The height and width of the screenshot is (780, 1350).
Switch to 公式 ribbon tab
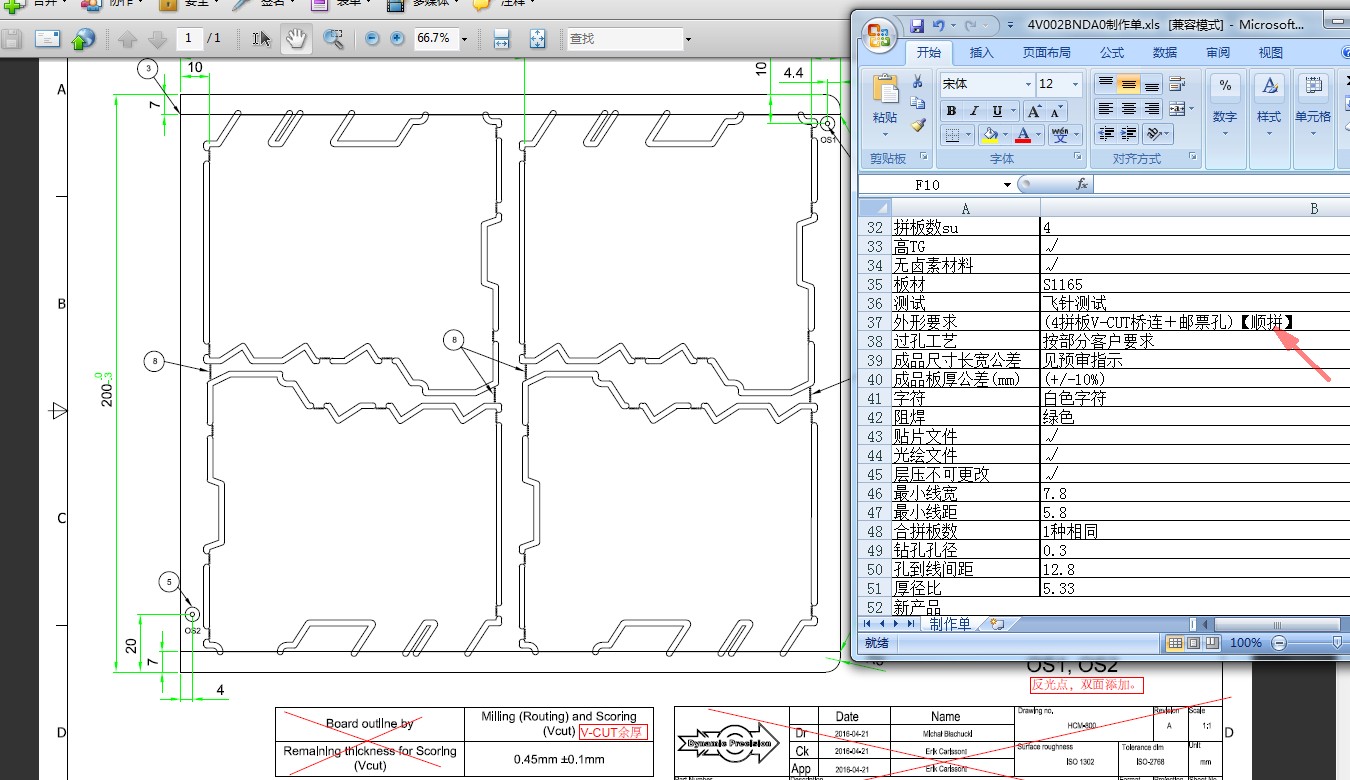(x=1111, y=53)
